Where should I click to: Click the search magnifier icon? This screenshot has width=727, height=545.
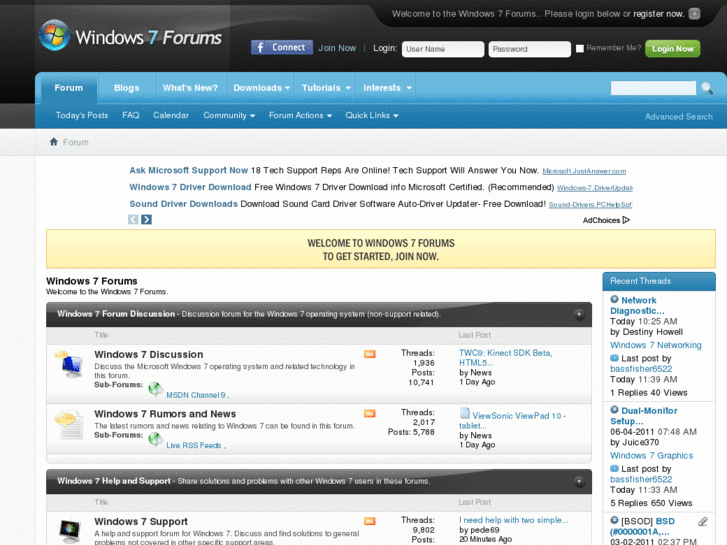(707, 88)
